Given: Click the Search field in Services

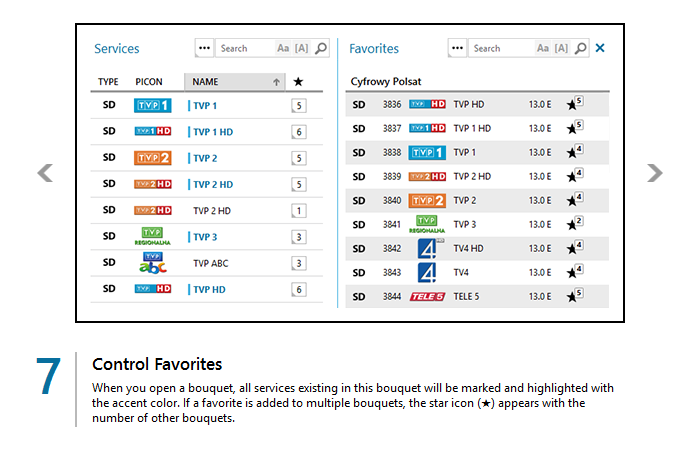Looking at the screenshot, I should pyautogui.click(x=244, y=48).
